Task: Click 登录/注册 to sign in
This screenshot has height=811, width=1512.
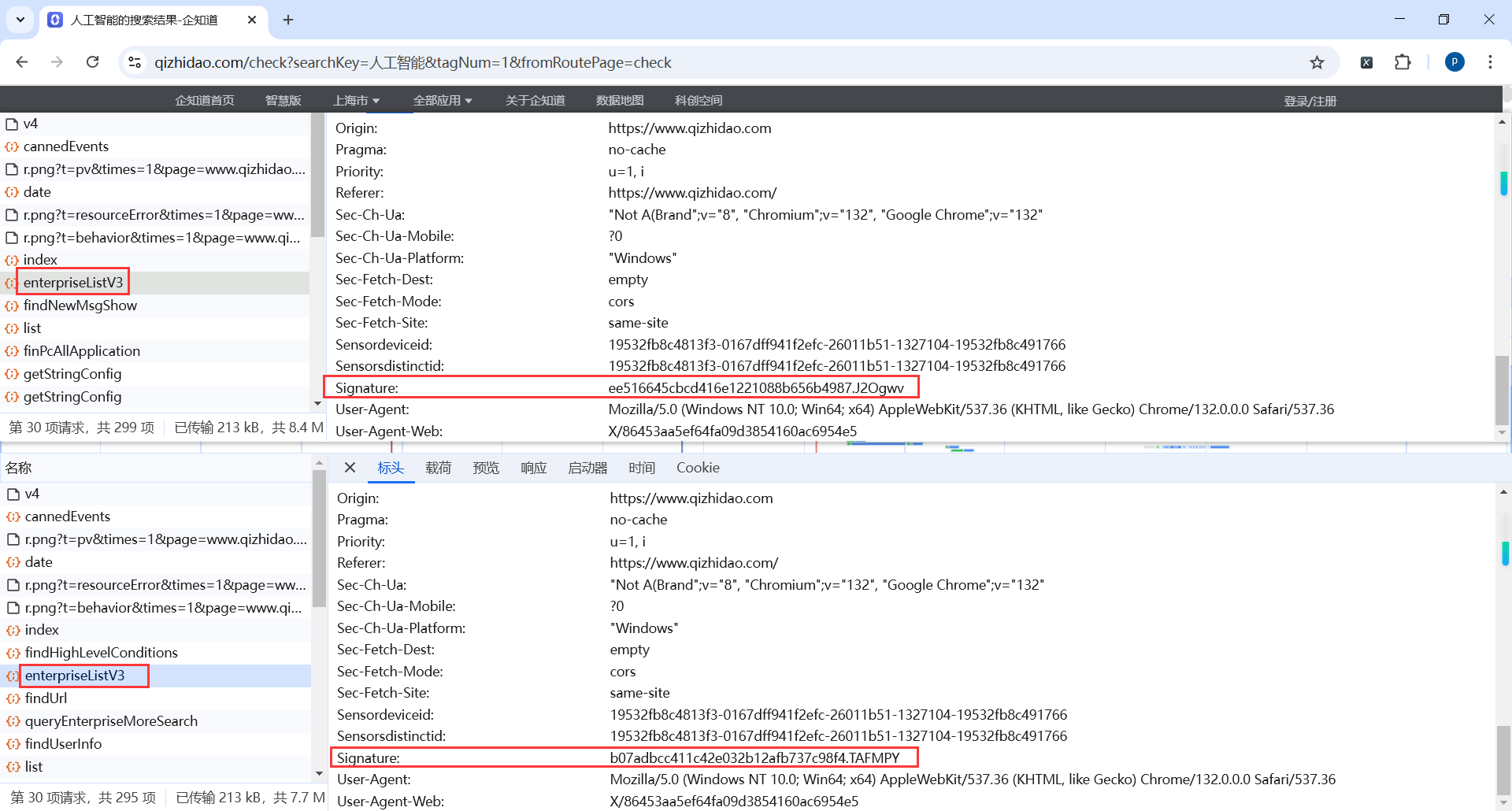Action: (x=1310, y=101)
